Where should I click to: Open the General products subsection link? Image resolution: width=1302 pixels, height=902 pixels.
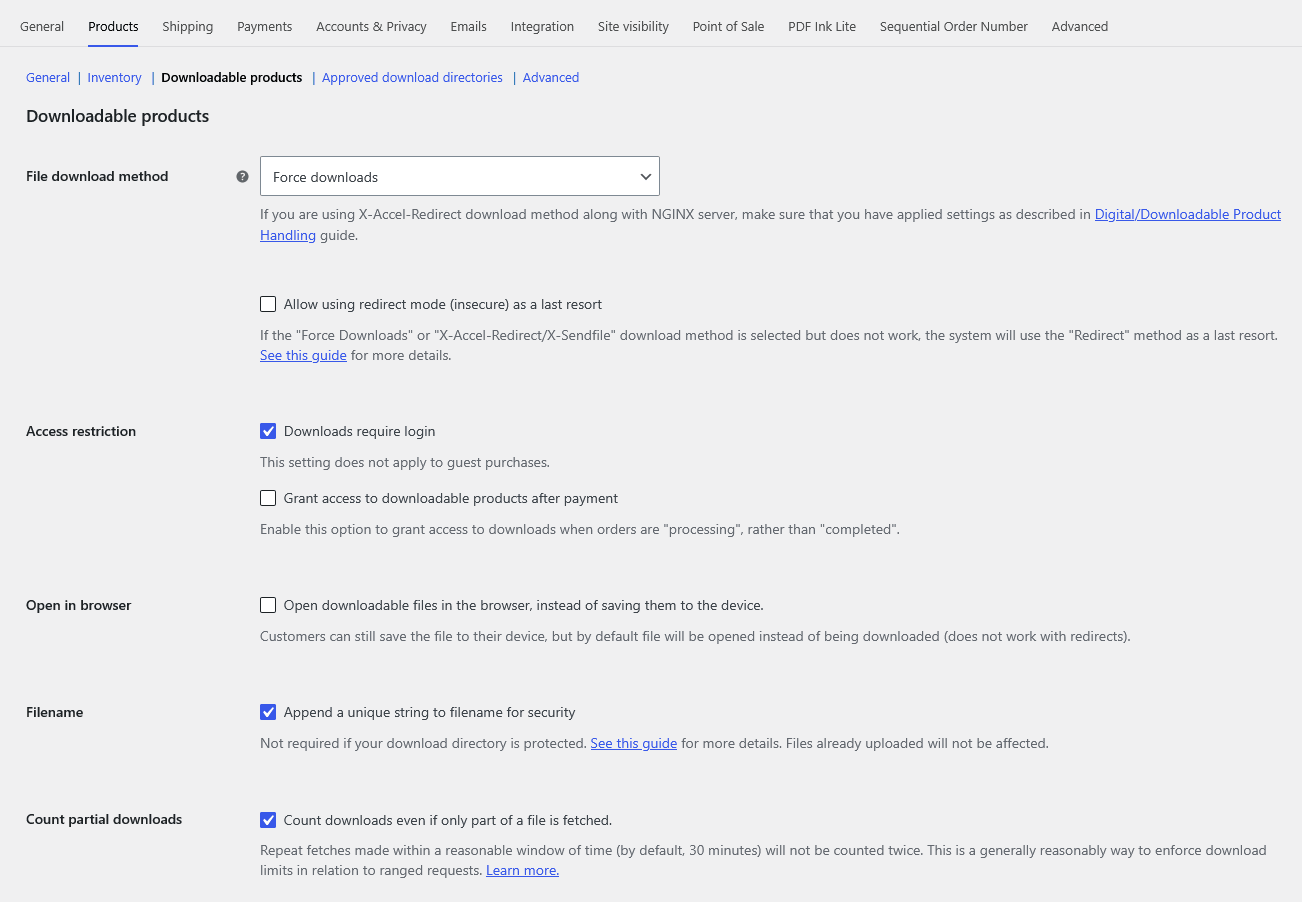[x=48, y=77]
